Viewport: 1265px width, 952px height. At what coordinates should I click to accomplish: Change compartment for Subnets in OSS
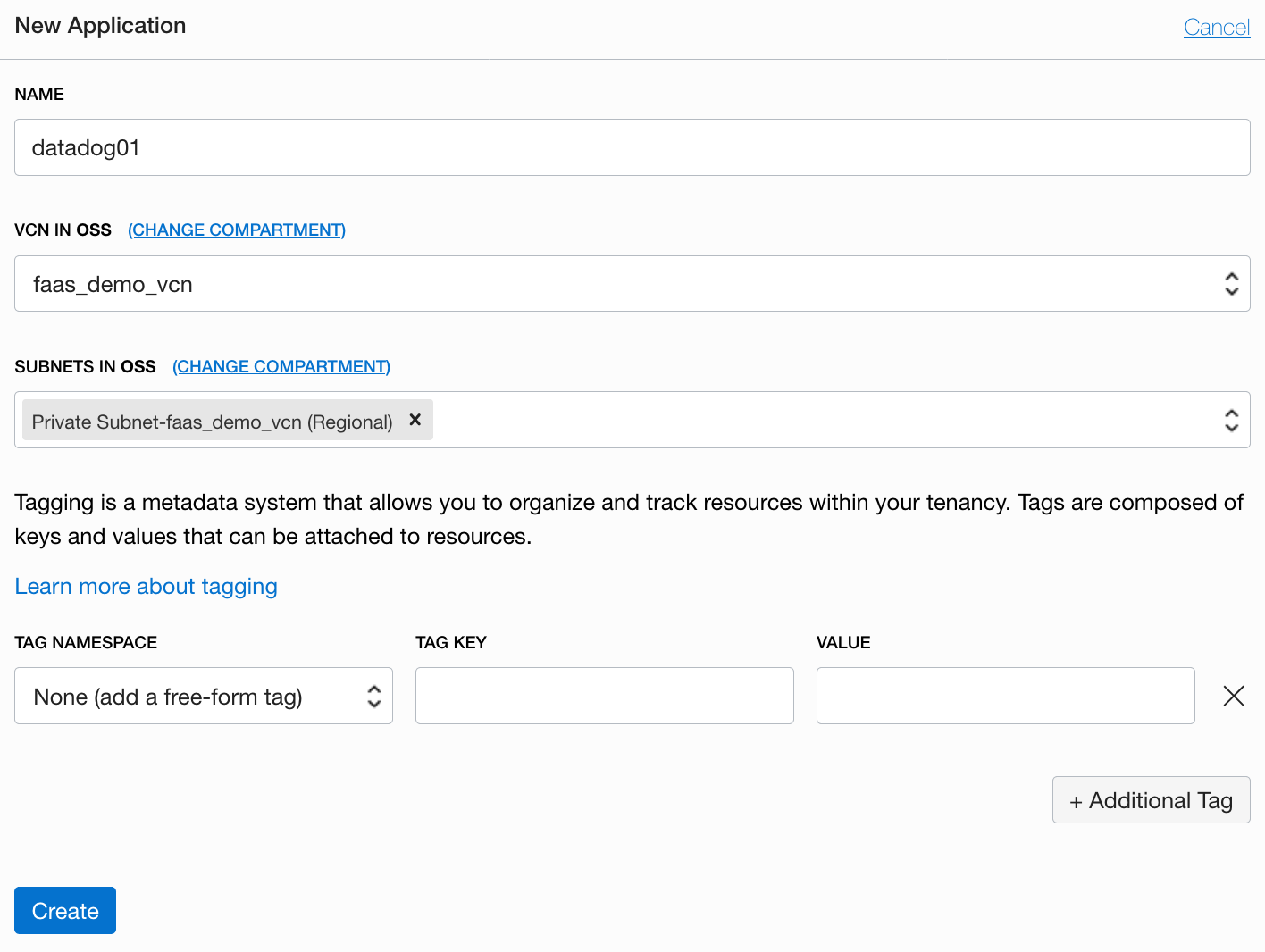click(x=281, y=366)
